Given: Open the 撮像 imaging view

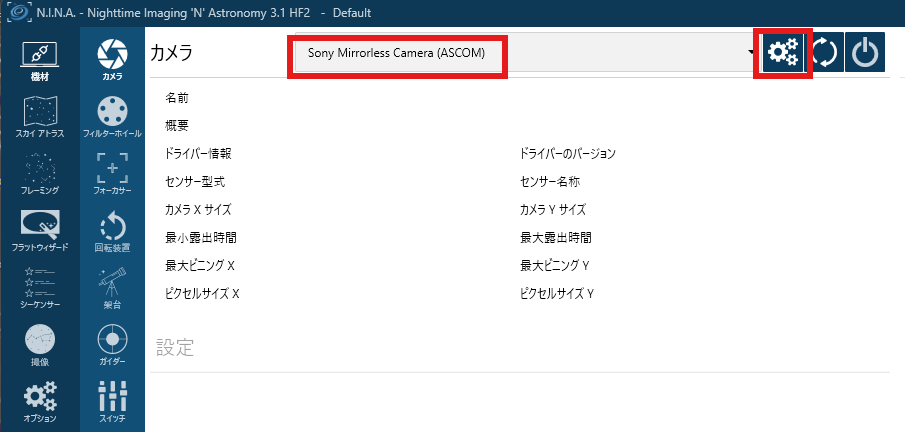Looking at the screenshot, I should click(x=39, y=344).
